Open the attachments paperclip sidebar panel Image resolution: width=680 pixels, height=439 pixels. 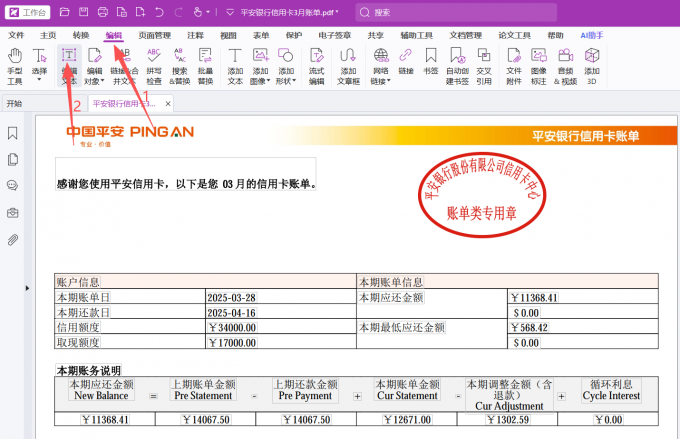pyautogui.click(x=13, y=240)
